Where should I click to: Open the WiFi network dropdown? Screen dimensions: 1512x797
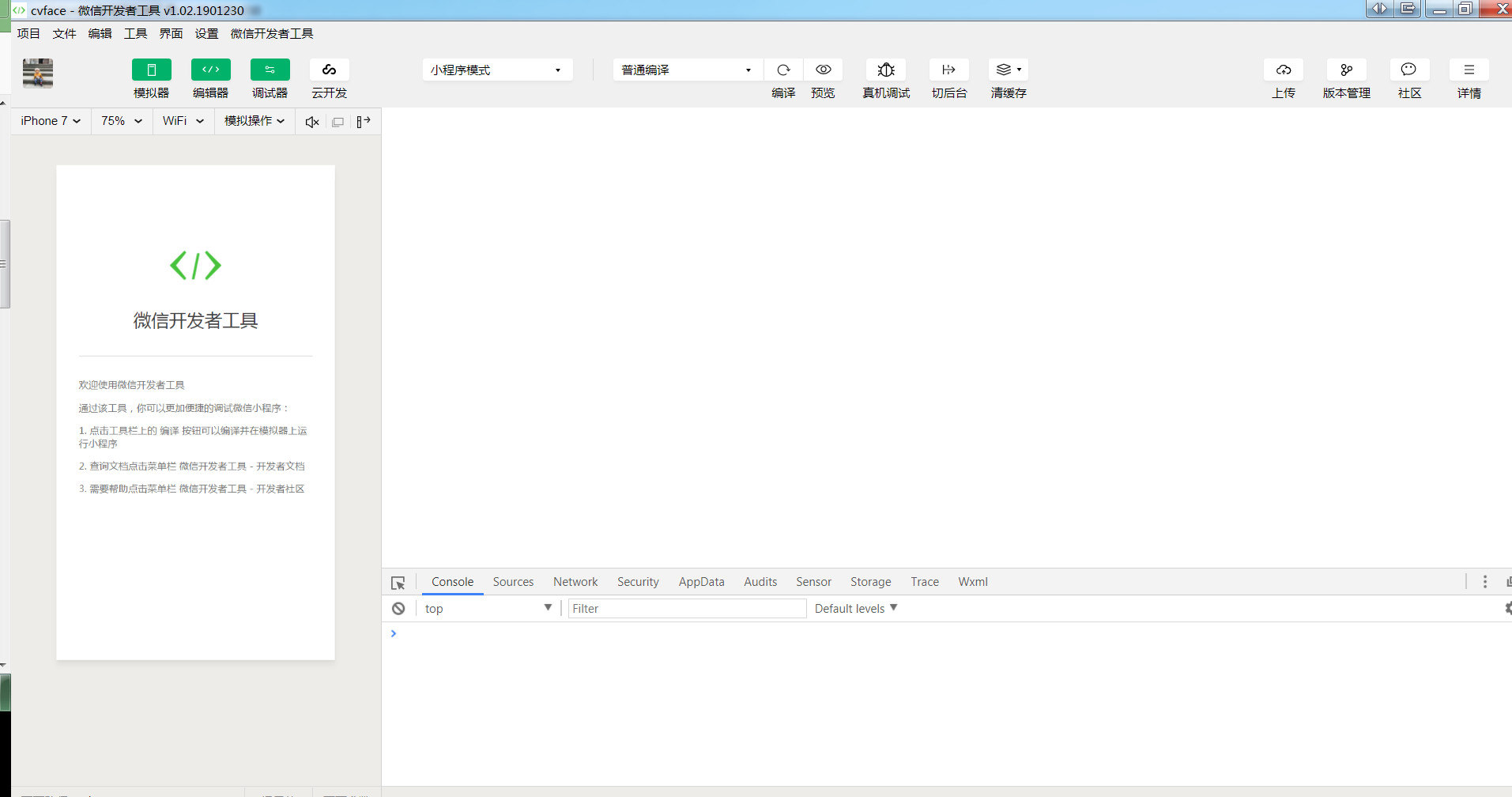(x=183, y=121)
